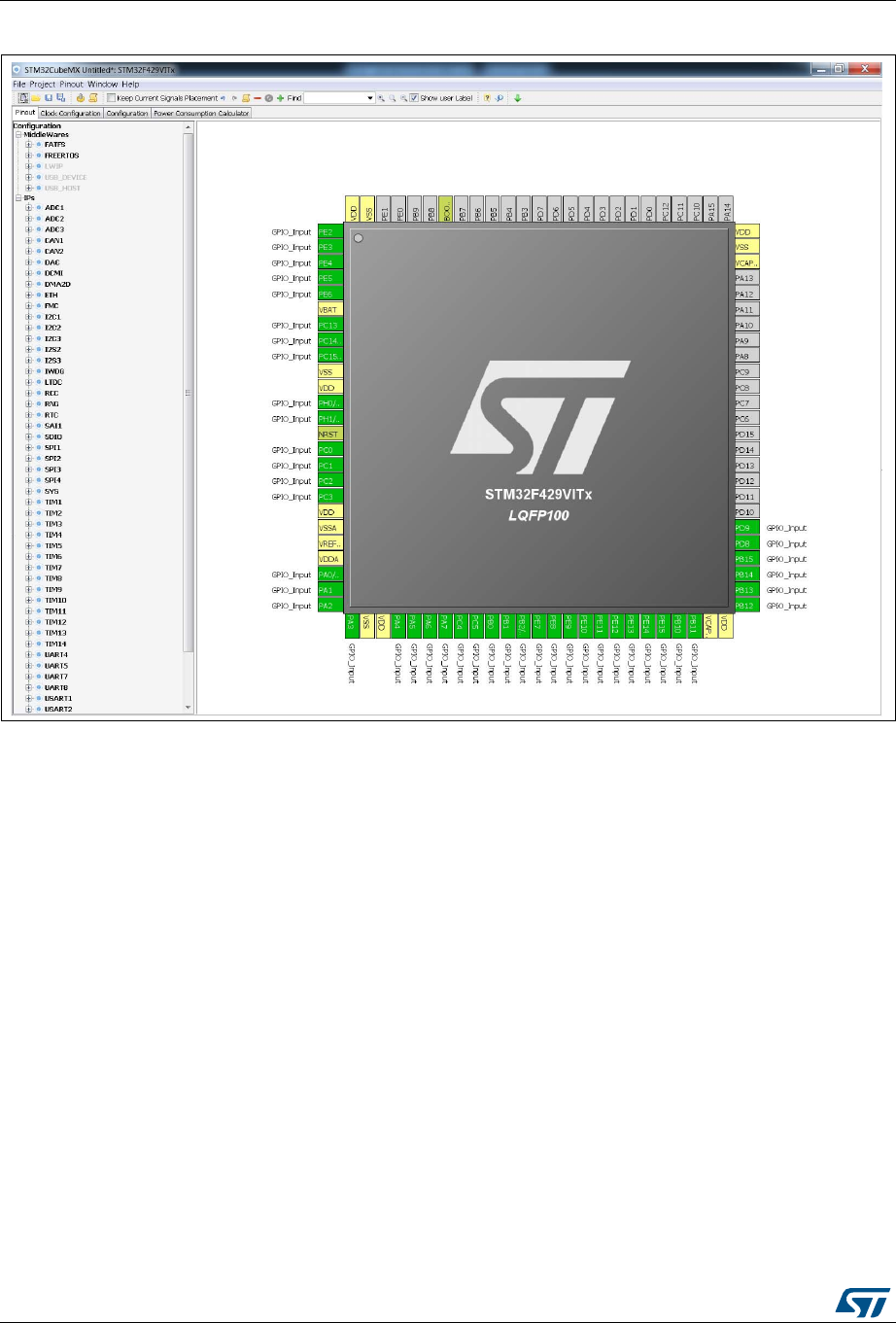Viewport: 896px width, 1323px height.
Task: Expand the USART1 node
Action: (x=28, y=698)
